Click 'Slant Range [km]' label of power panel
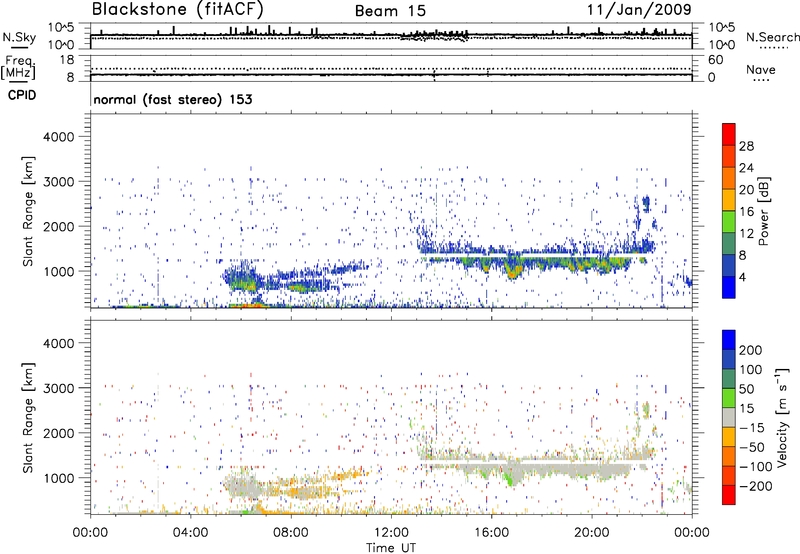 pos(28,211)
